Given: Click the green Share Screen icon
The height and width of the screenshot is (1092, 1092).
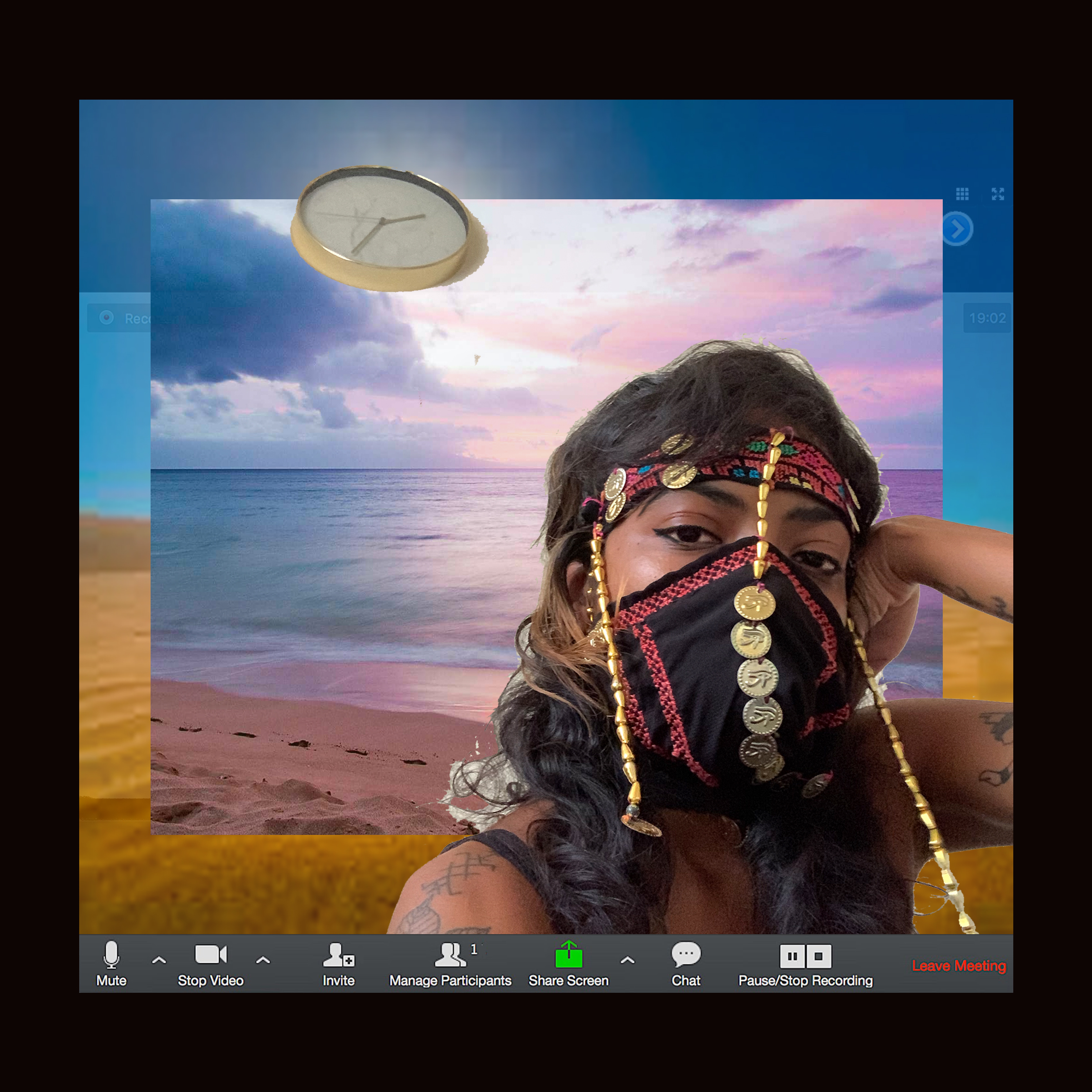Looking at the screenshot, I should (569, 955).
